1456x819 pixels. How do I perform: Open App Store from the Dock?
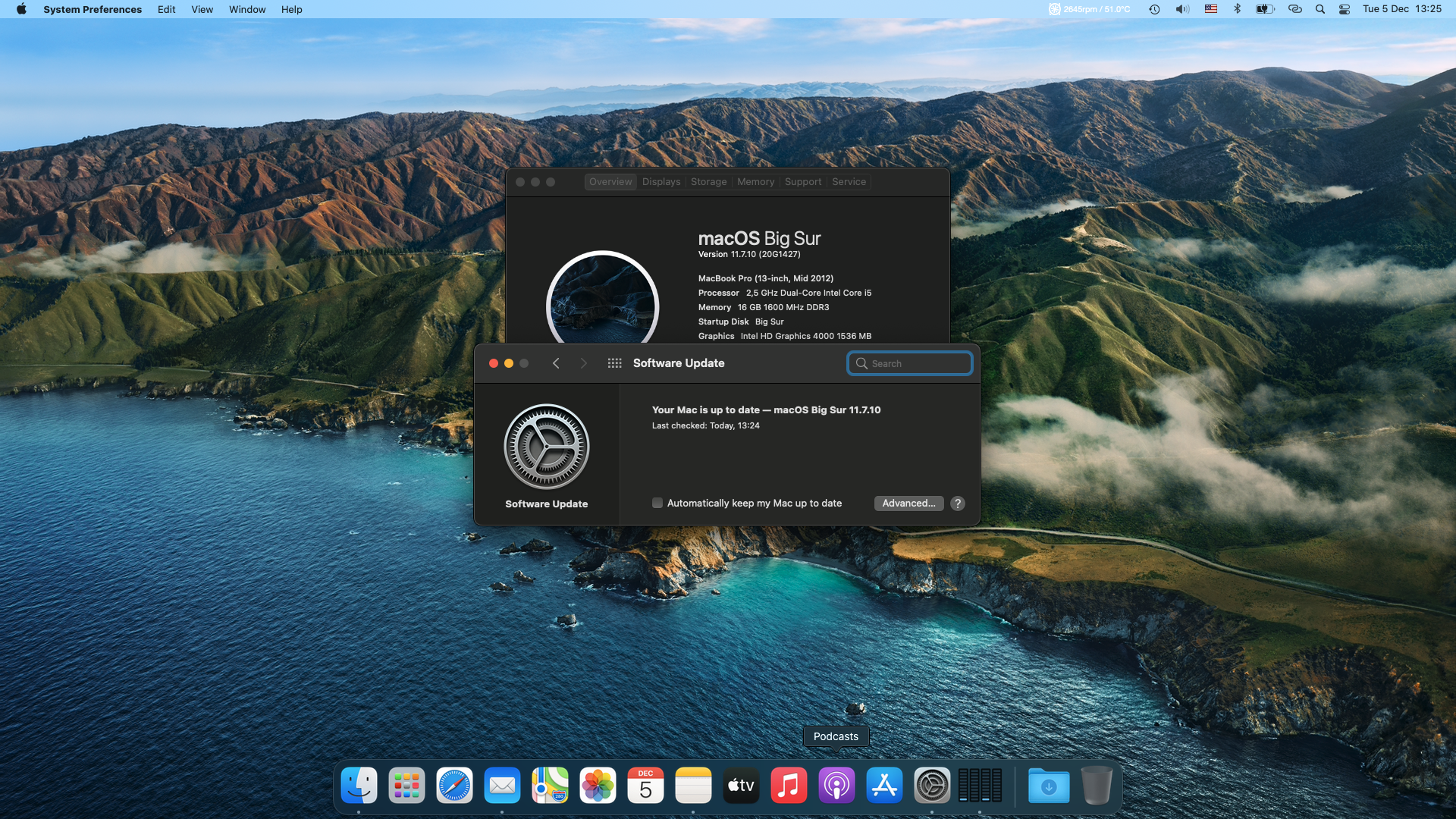point(884,785)
